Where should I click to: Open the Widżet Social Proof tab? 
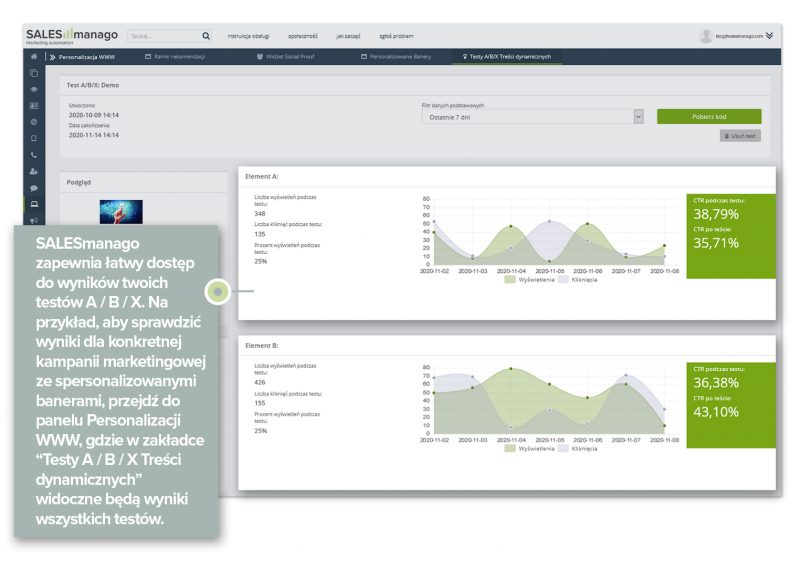pos(286,57)
